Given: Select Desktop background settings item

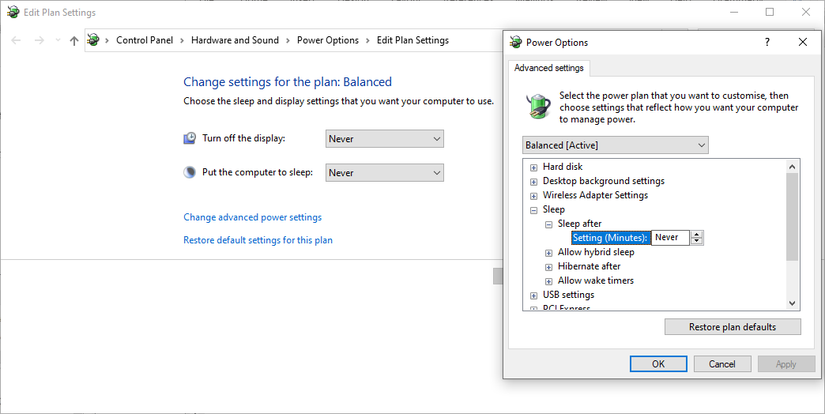Looking at the screenshot, I should (x=603, y=181).
